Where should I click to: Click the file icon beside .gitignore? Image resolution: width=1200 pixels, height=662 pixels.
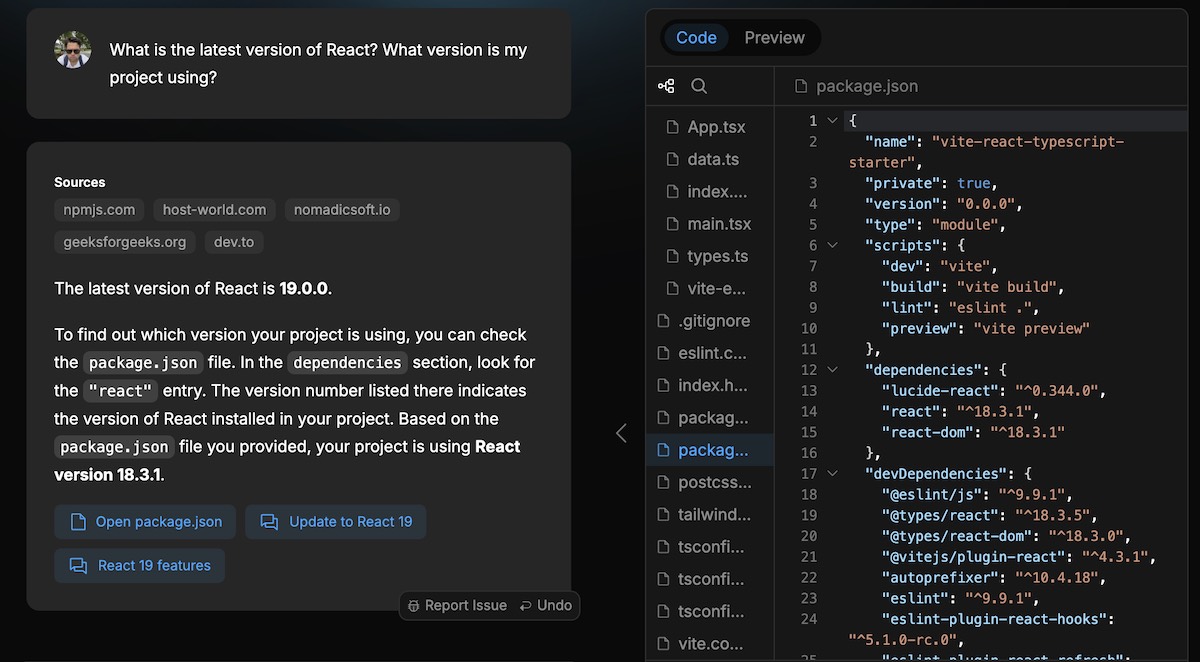click(x=662, y=321)
